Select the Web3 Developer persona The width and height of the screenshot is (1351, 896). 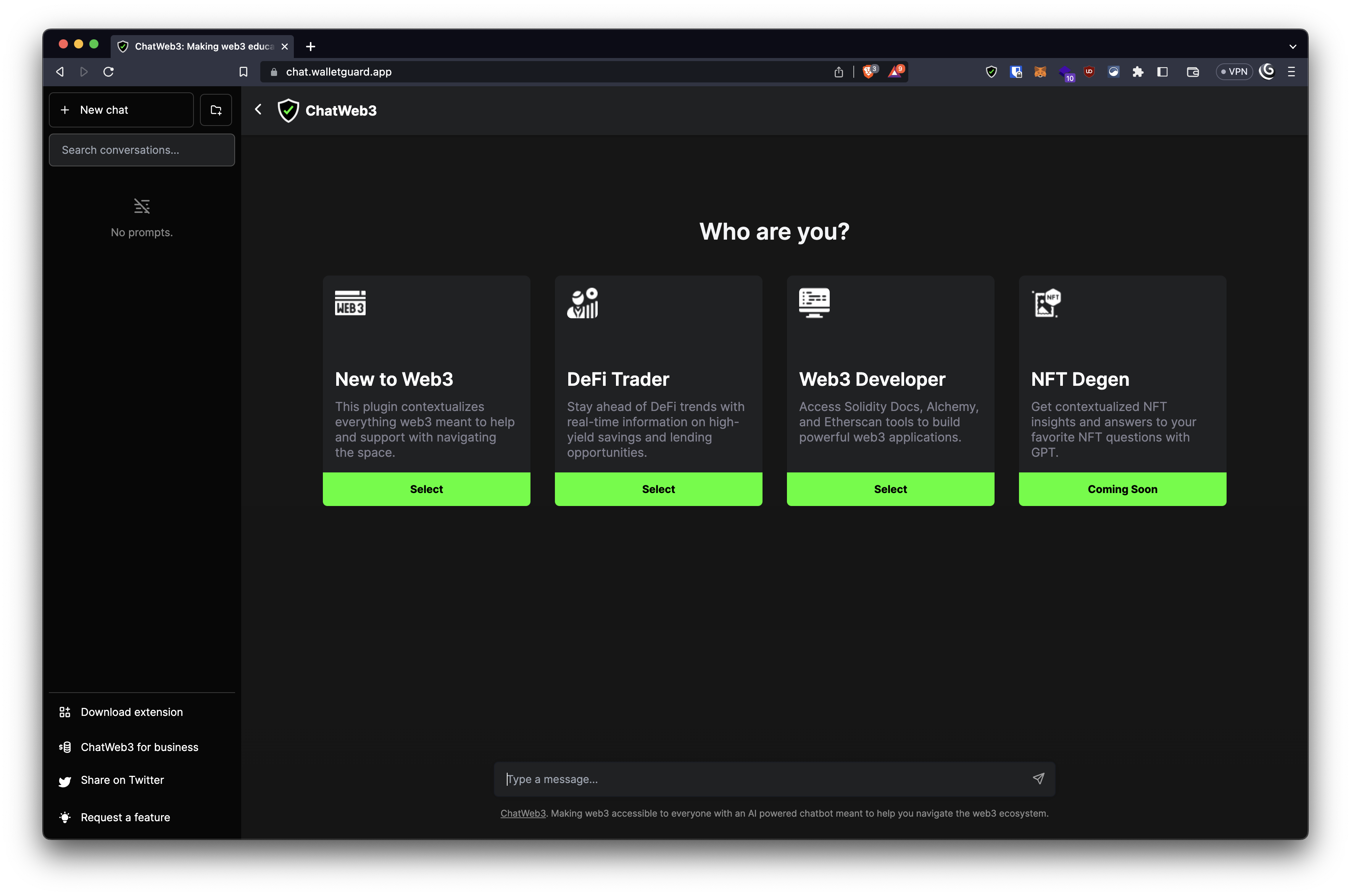(x=890, y=489)
